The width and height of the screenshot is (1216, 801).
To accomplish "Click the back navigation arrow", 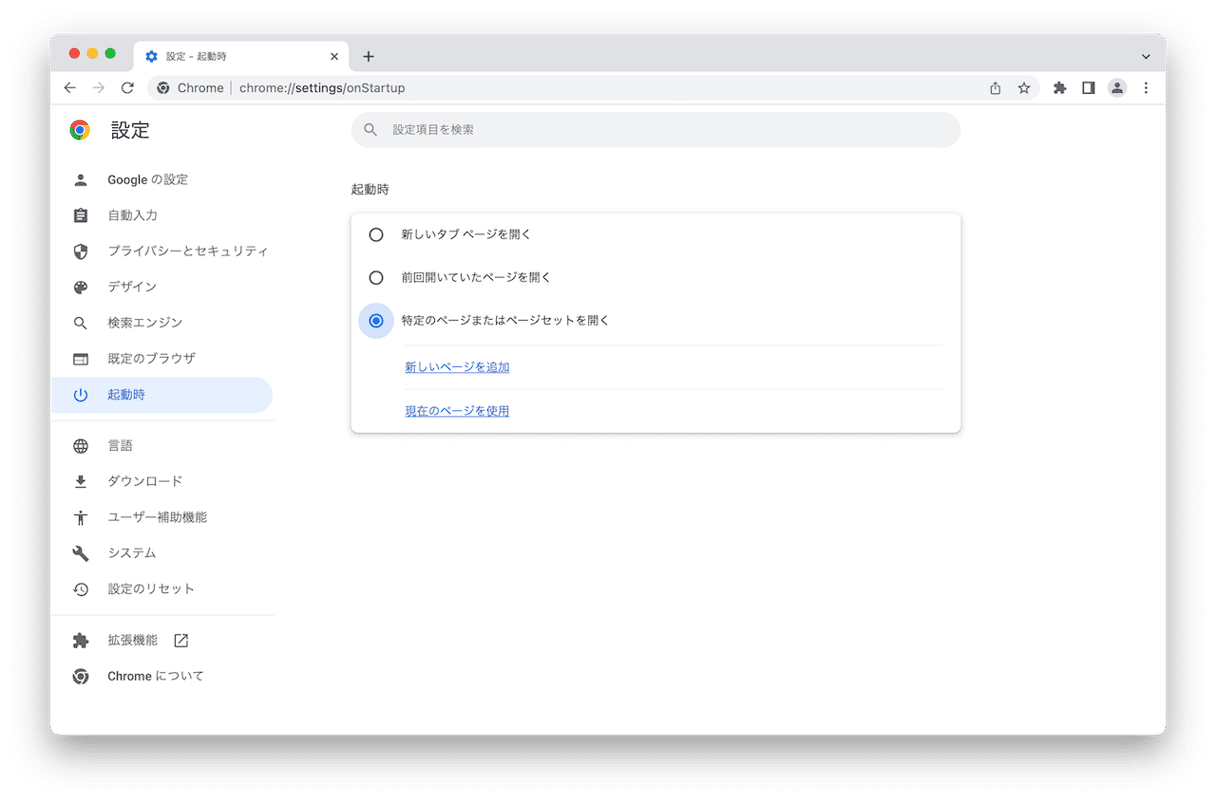I will 69,88.
